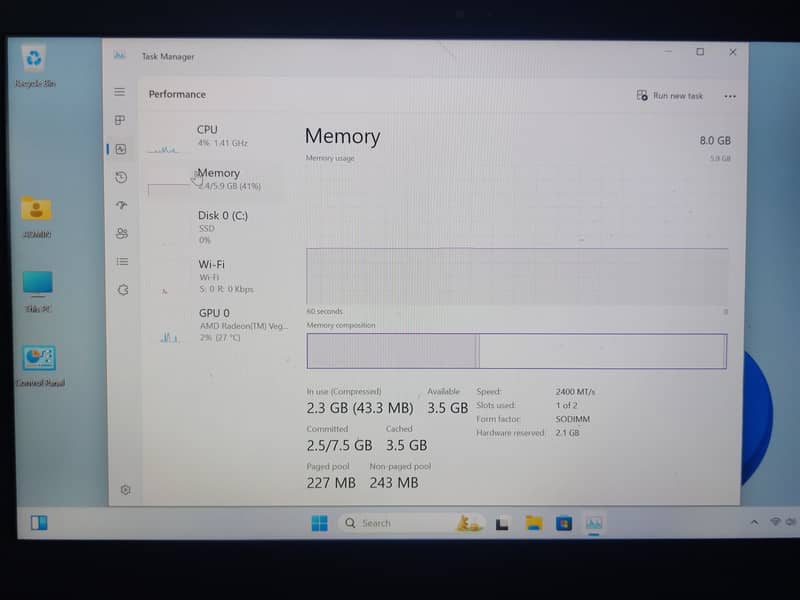
Task: Open the Windows Start menu
Action: click(x=319, y=523)
